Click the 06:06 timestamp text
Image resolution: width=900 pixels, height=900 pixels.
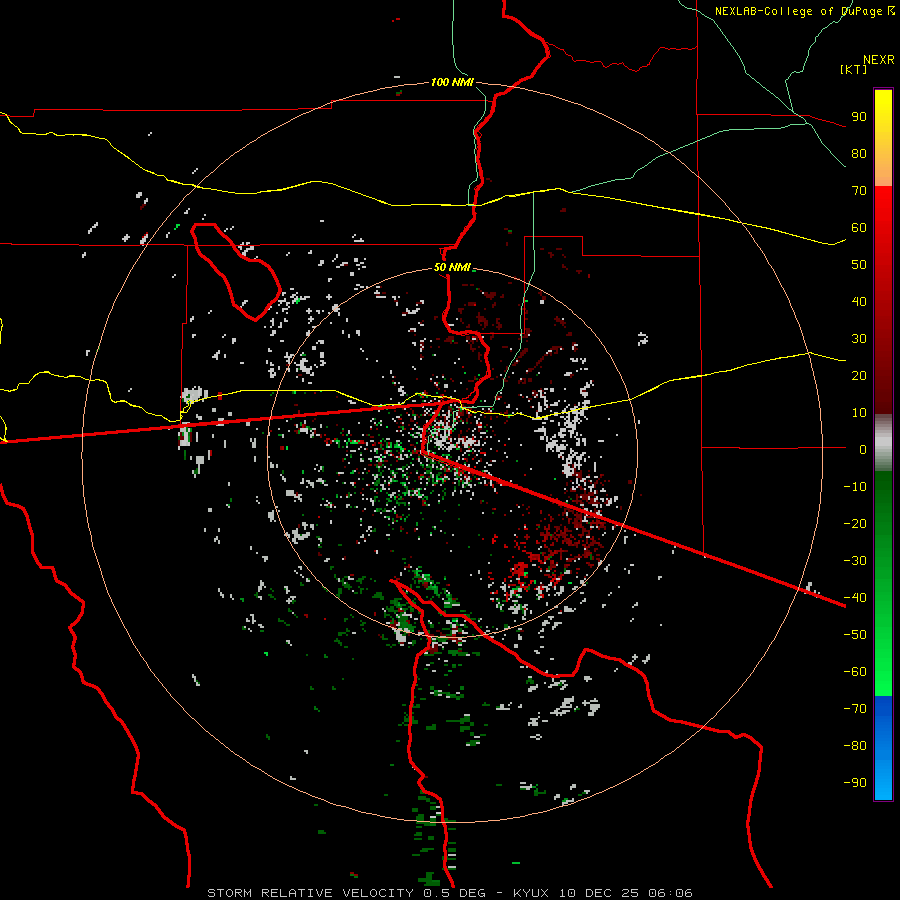click(670, 893)
